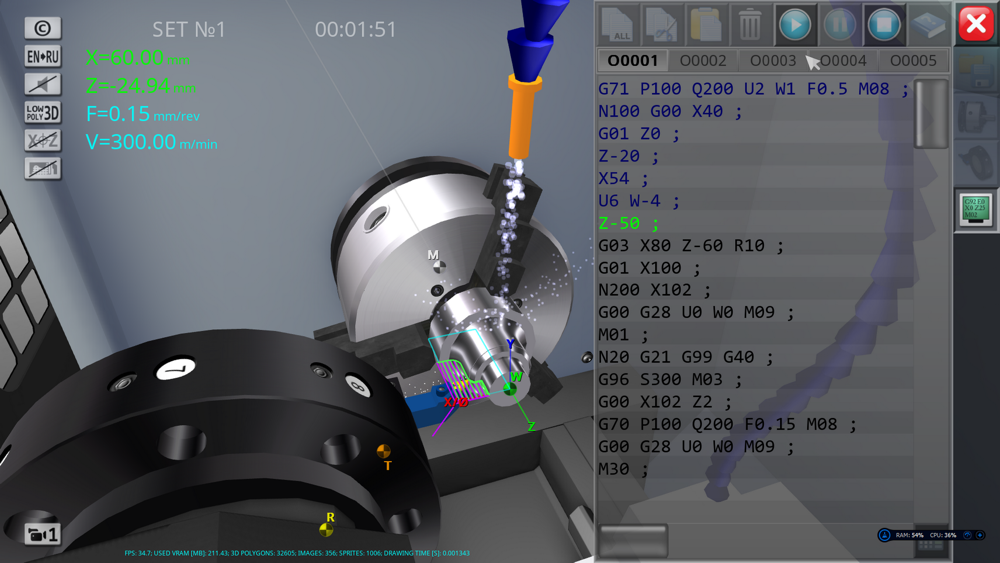
Task: Click code line G71 P100 Q200
Action: [753, 89]
